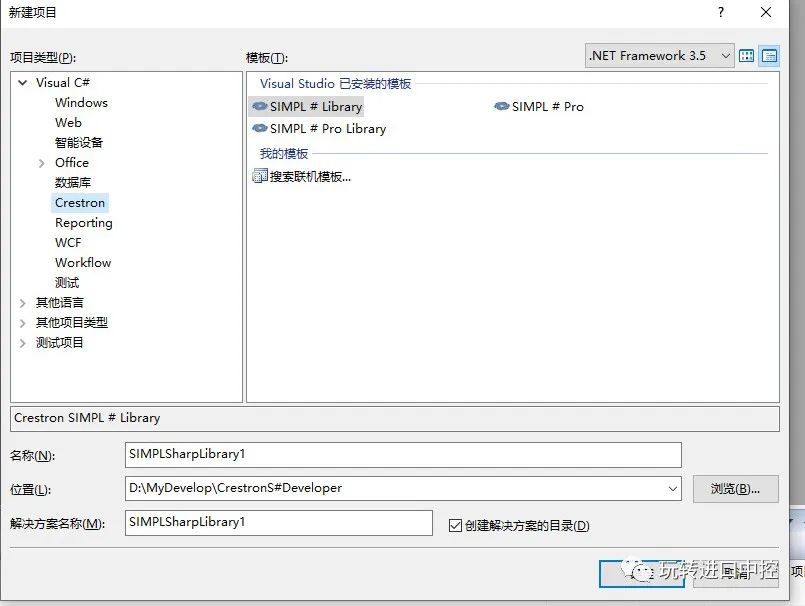Select Office project type
This screenshot has height=606, width=805.
(72, 163)
